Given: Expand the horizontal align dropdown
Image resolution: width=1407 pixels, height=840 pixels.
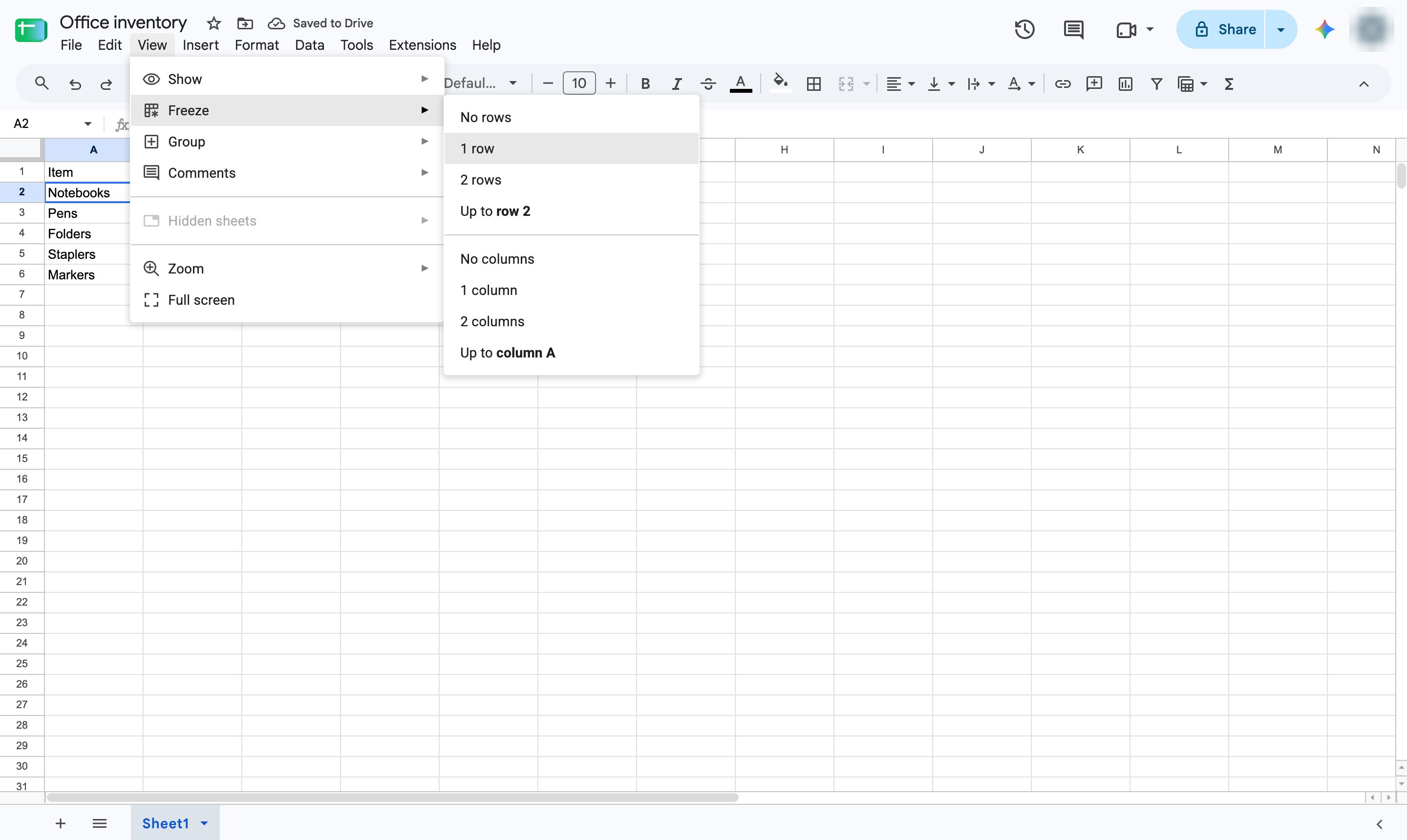Looking at the screenshot, I should (x=911, y=84).
